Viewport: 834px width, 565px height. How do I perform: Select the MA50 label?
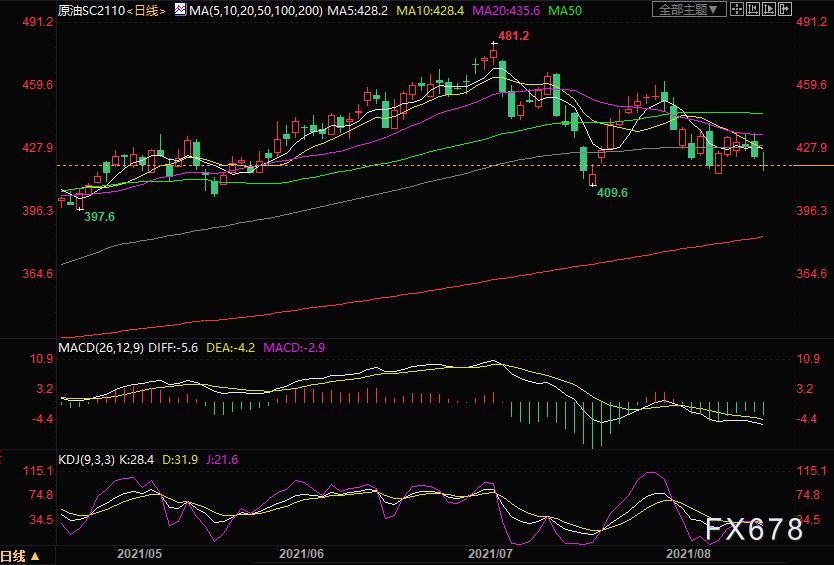click(x=565, y=10)
